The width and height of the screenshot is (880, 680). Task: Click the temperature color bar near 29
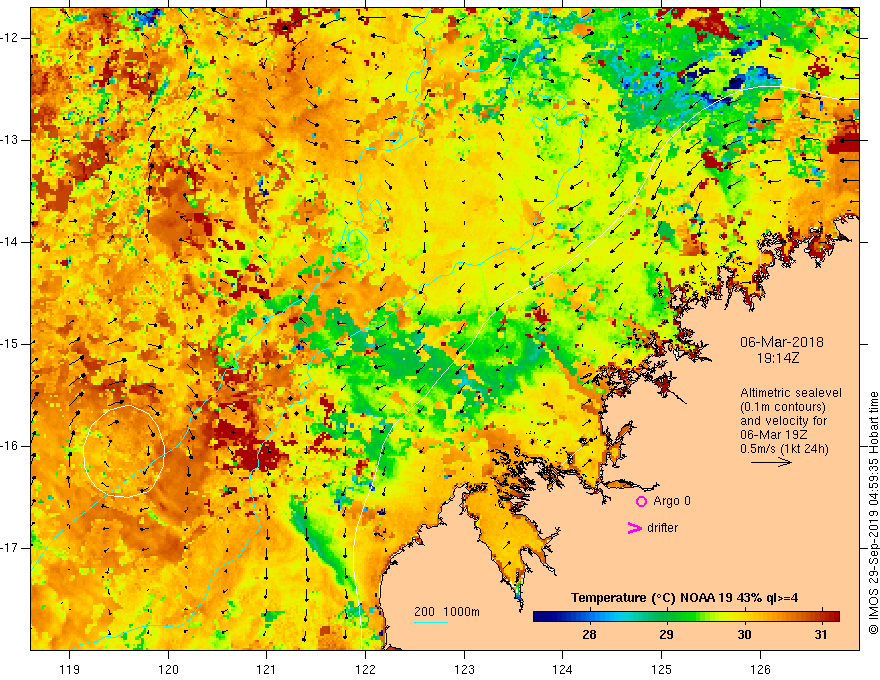coord(666,617)
